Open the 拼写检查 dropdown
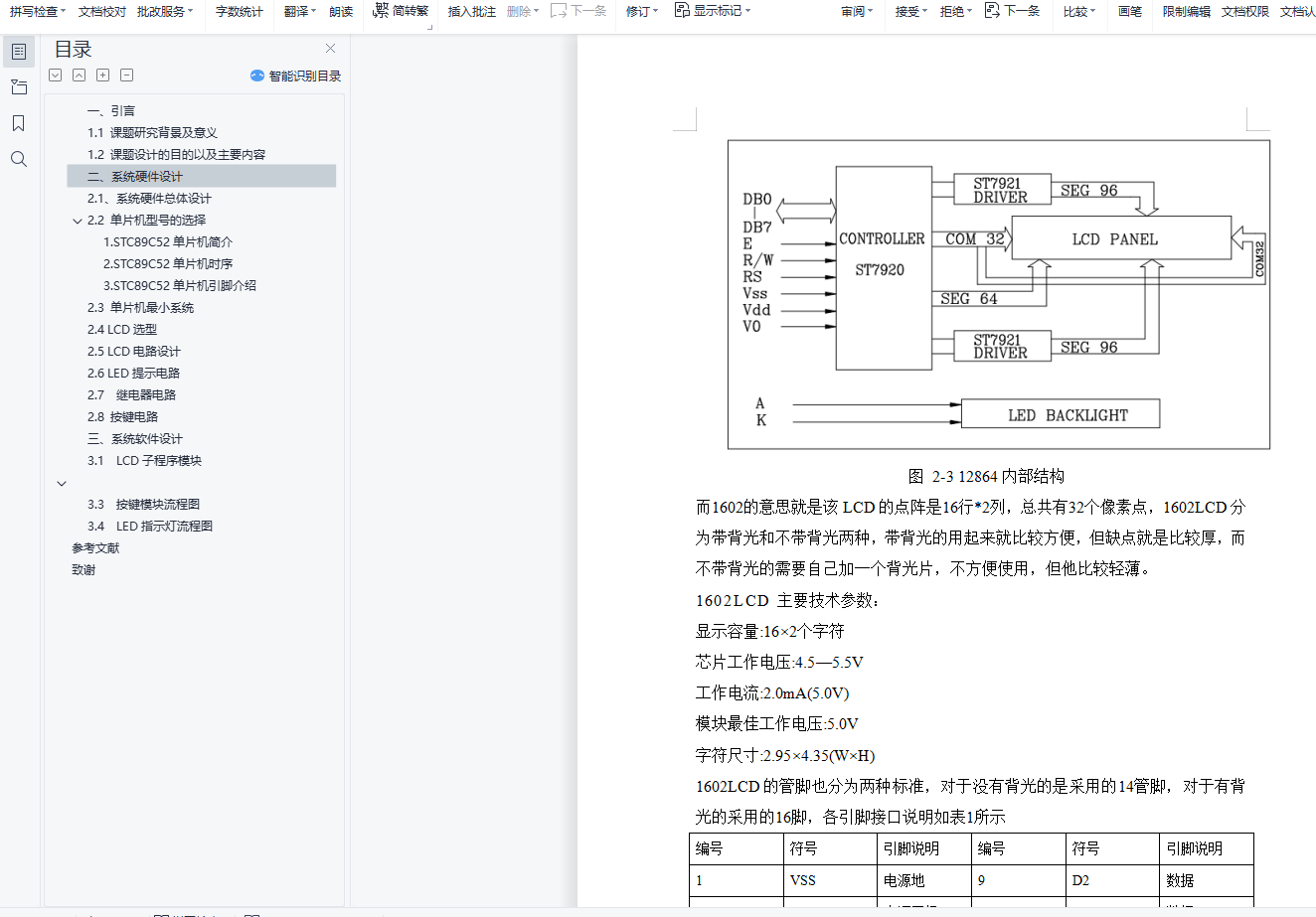Screen dimensions: 1316x917 [x=38, y=12]
